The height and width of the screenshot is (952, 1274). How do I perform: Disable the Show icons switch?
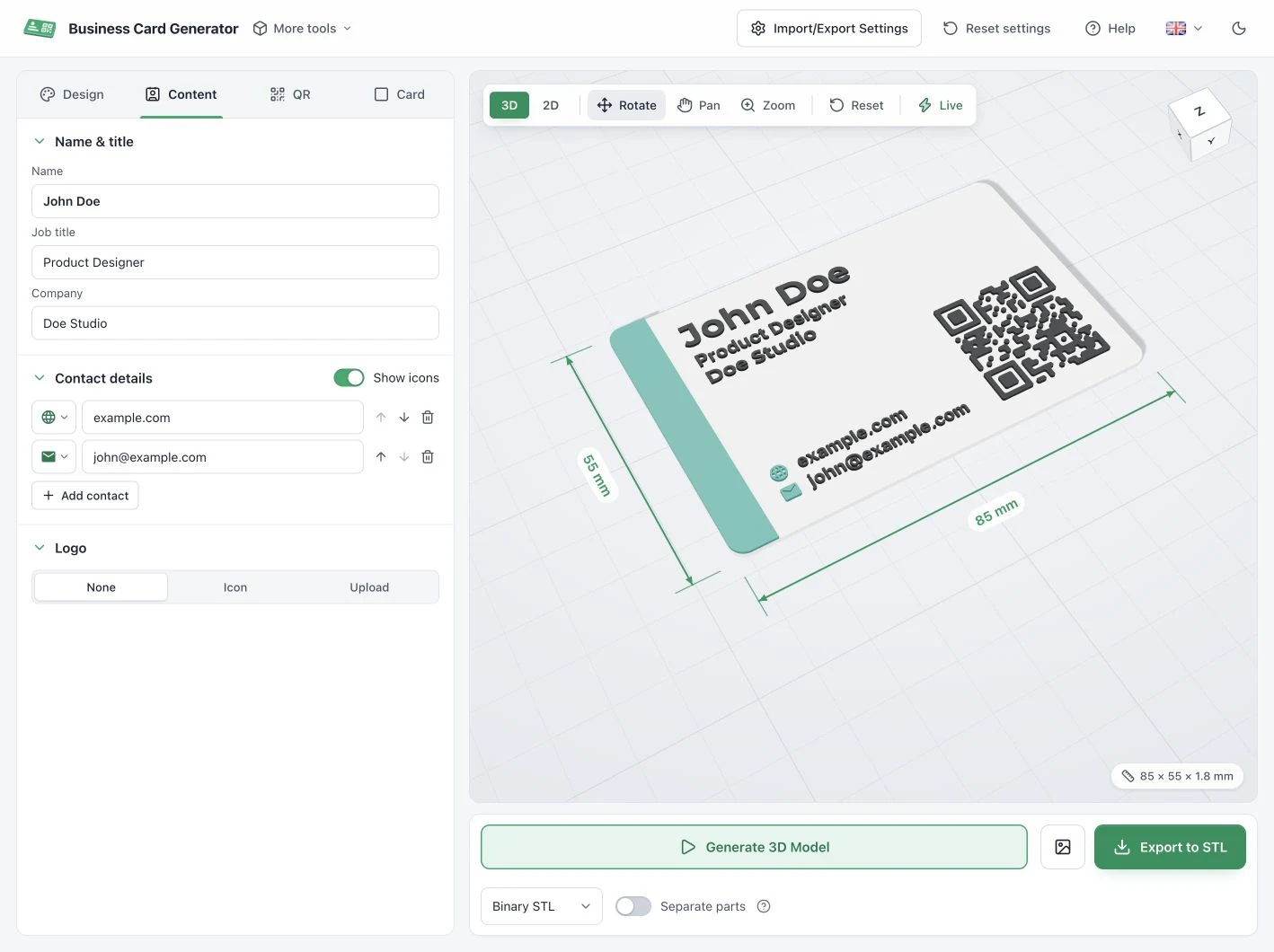(x=349, y=378)
